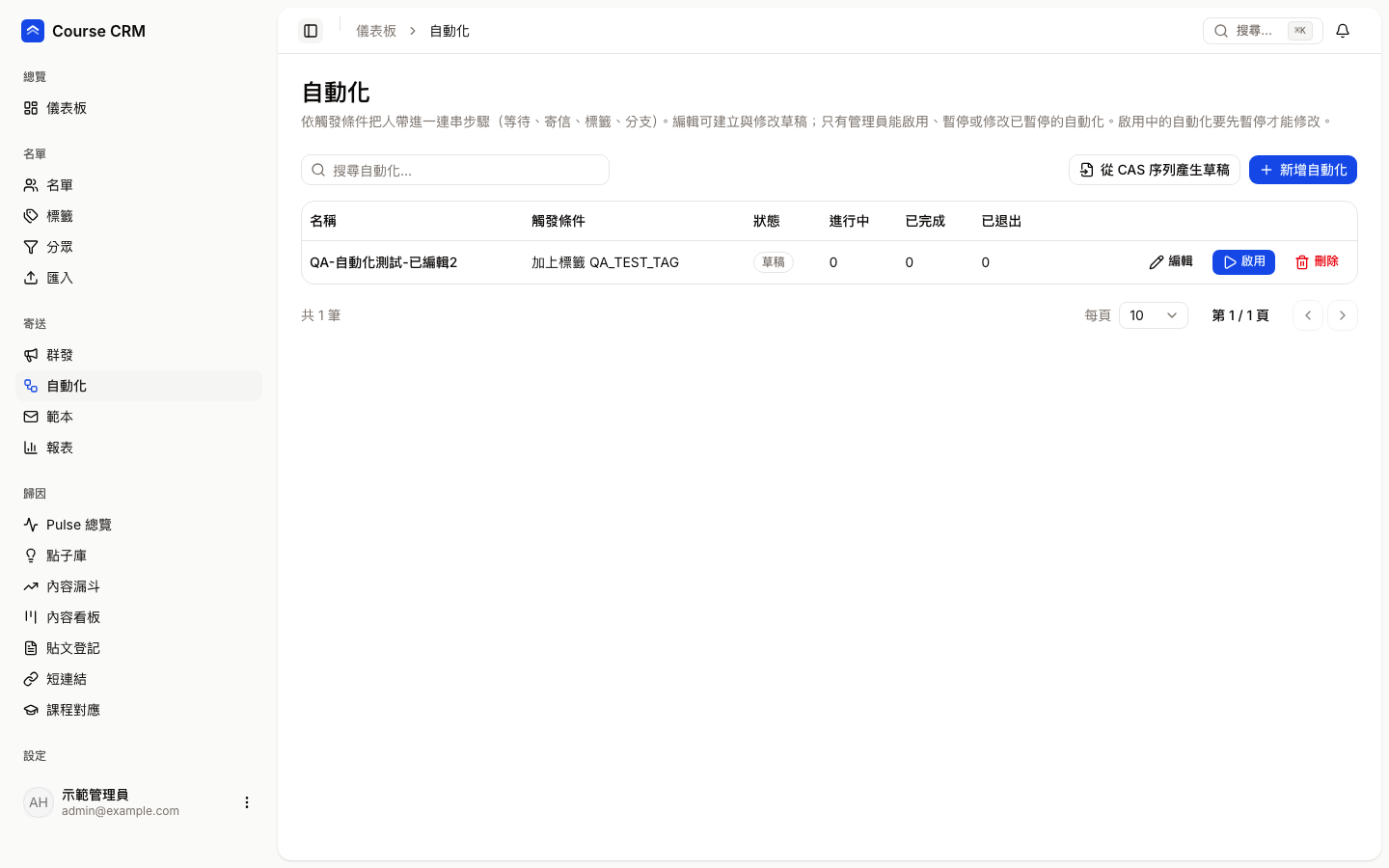Open 課程對應 course mapping
The image size is (1389, 868).
pyautogui.click(x=139, y=710)
